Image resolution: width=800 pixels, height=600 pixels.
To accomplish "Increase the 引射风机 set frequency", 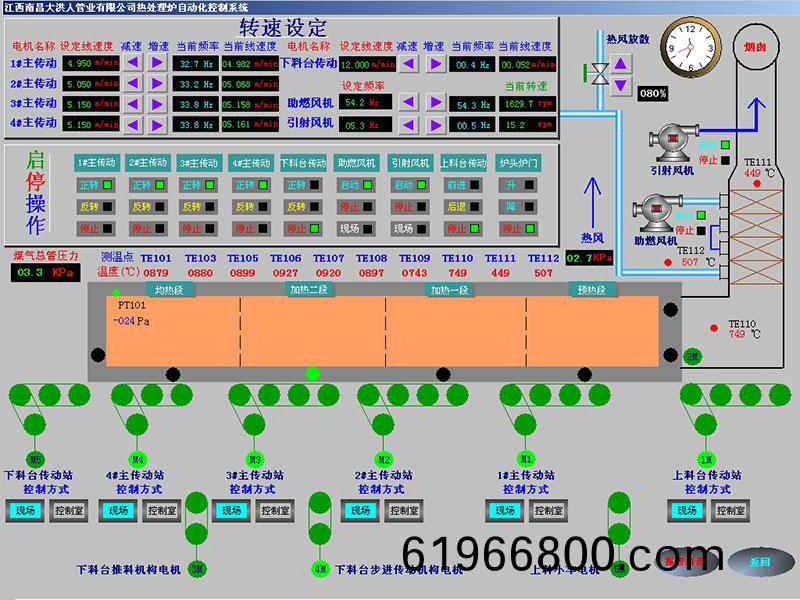I will click(x=435, y=124).
